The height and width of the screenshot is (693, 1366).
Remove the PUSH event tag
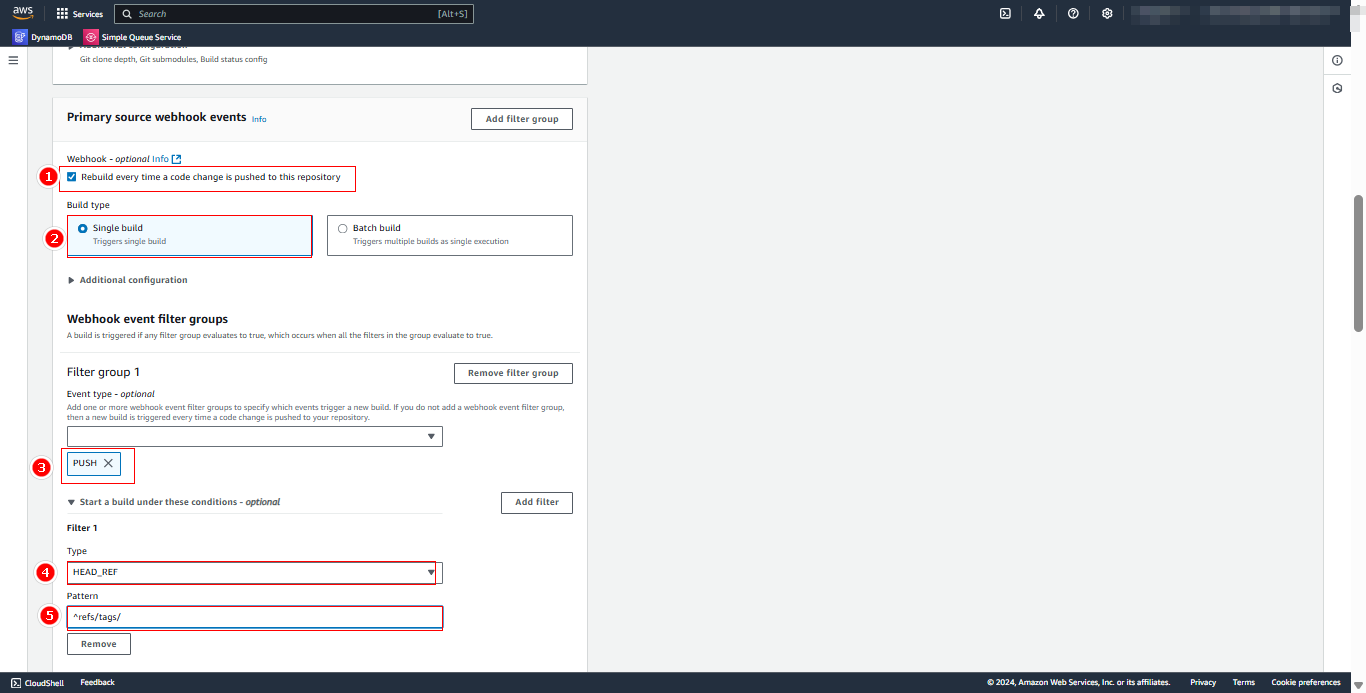coord(108,463)
